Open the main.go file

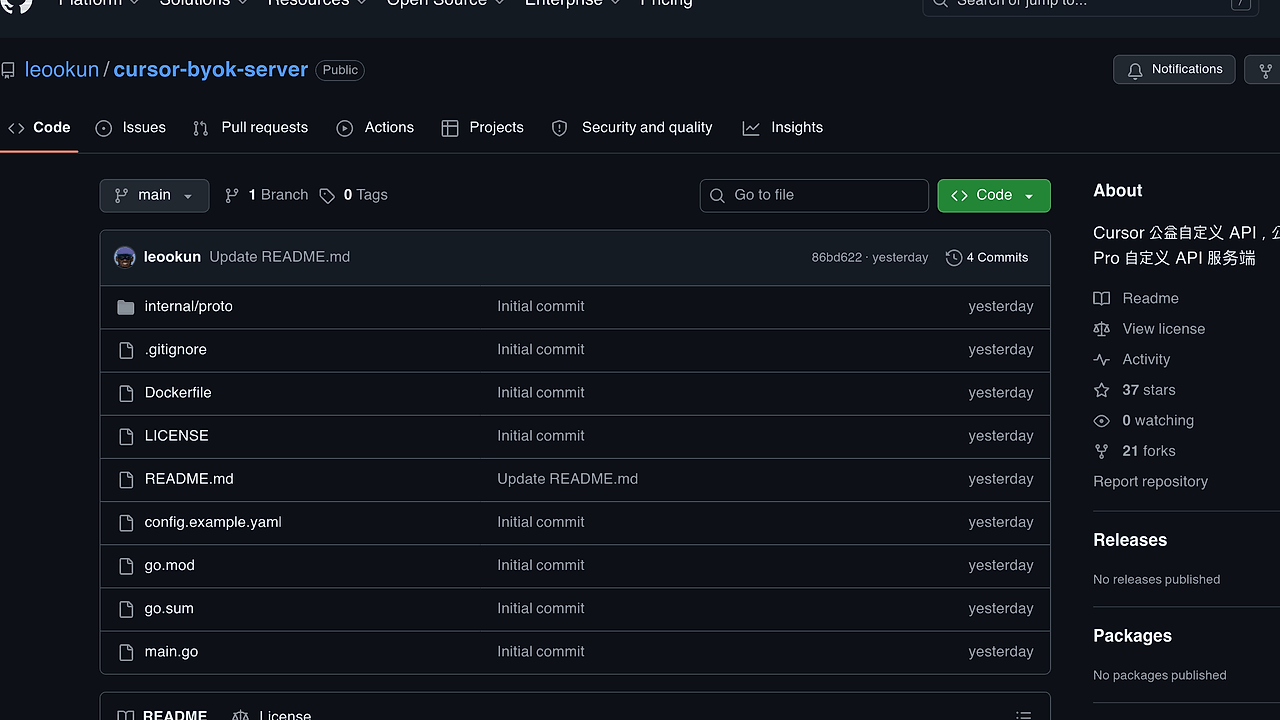pos(171,651)
